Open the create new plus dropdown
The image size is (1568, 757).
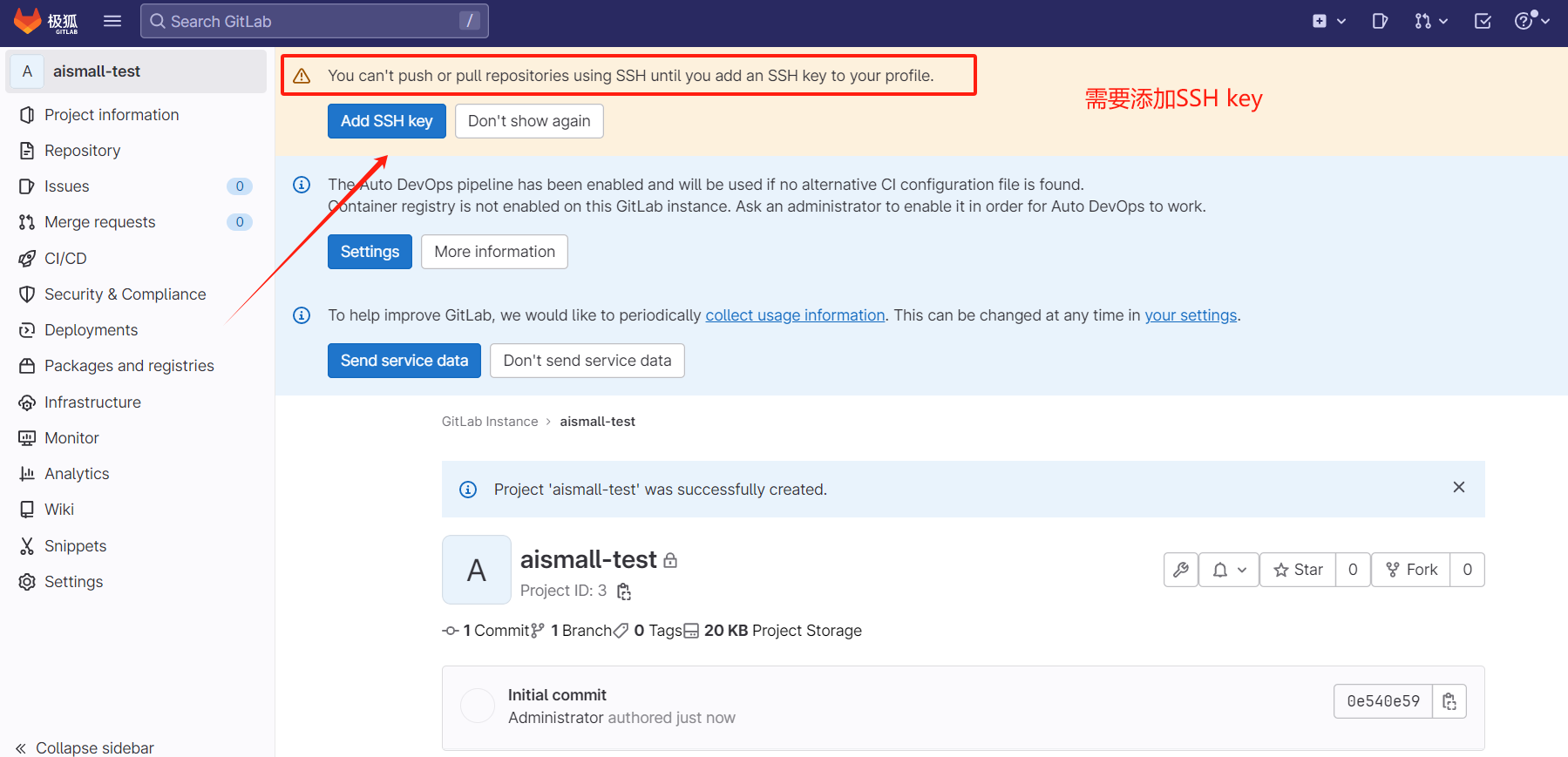tap(1329, 21)
